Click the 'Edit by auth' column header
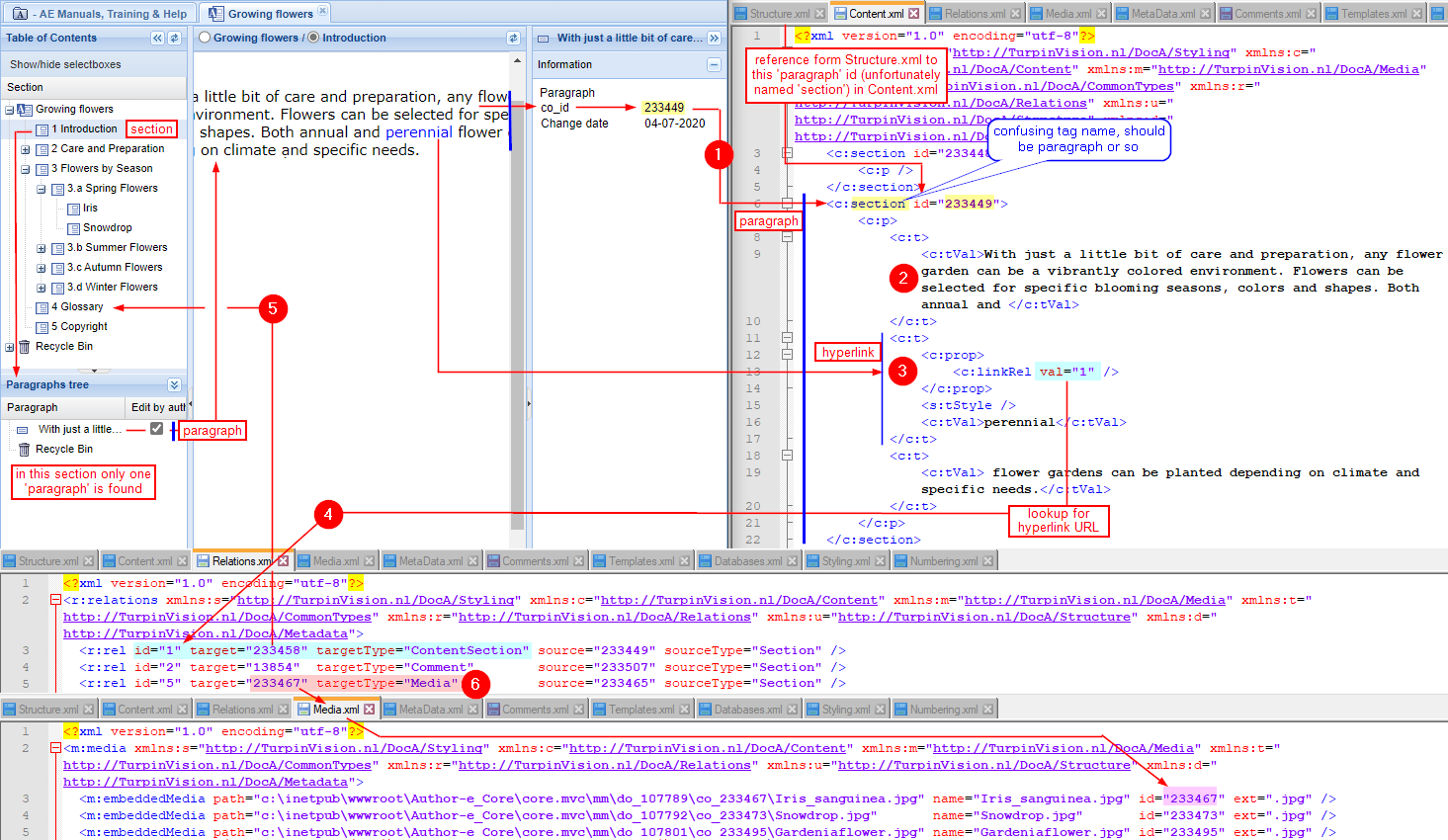The image size is (1448, 840). tap(157, 407)
